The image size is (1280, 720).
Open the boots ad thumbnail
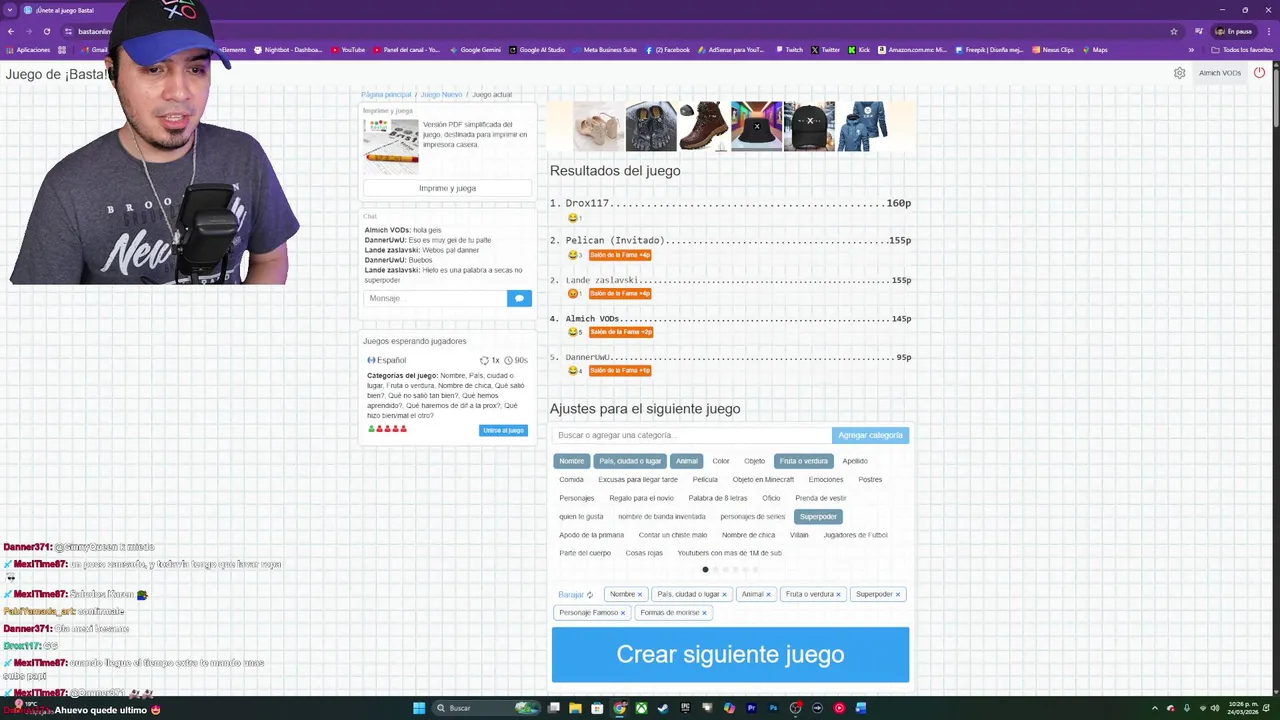point(703,126)
